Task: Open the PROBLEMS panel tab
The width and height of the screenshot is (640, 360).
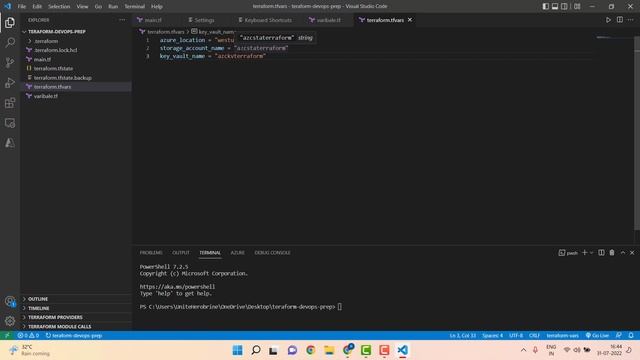Action: click(151, 253)
